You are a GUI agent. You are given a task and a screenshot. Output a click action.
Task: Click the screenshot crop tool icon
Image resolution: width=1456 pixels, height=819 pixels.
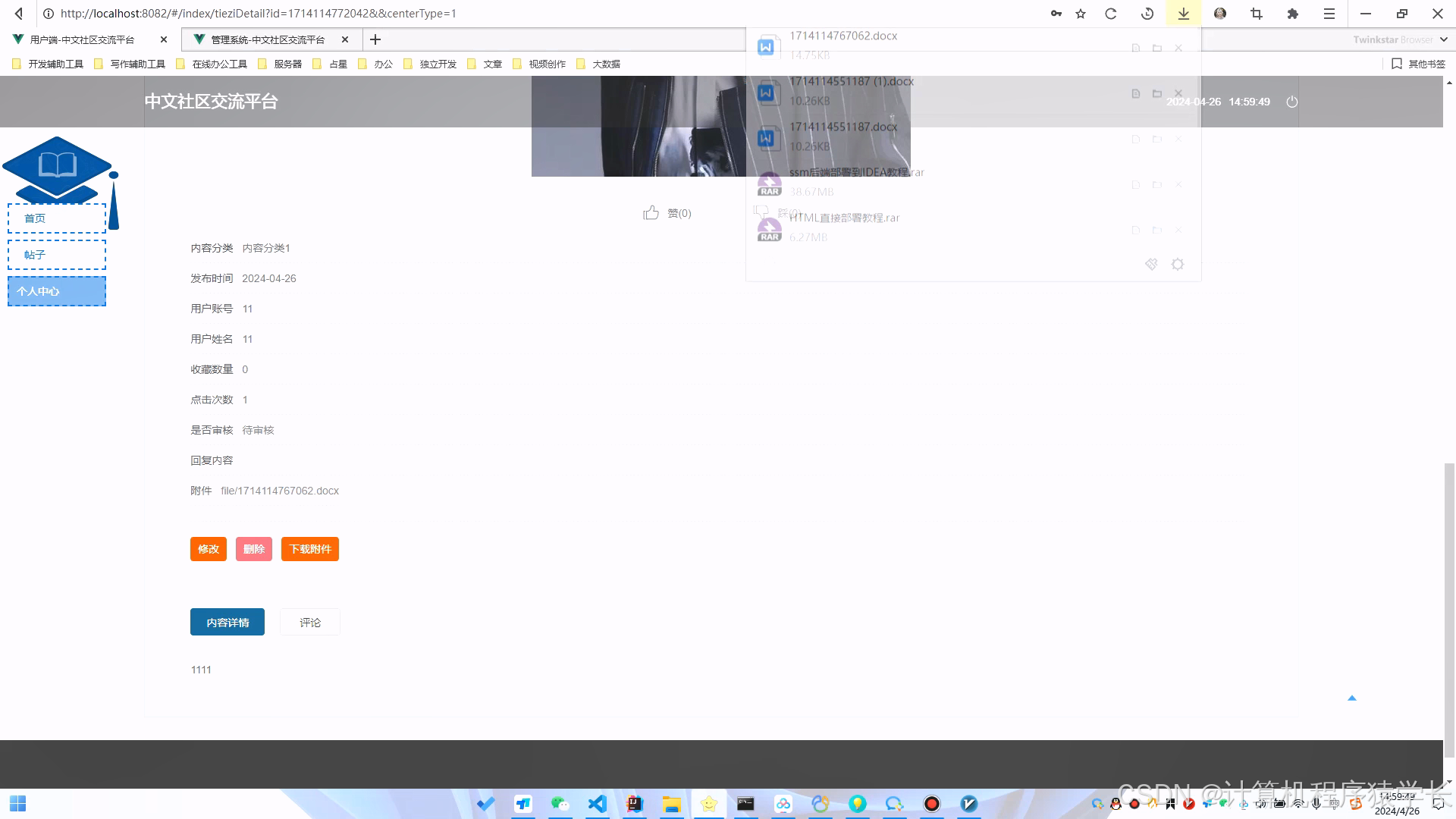pos(1257,14)
